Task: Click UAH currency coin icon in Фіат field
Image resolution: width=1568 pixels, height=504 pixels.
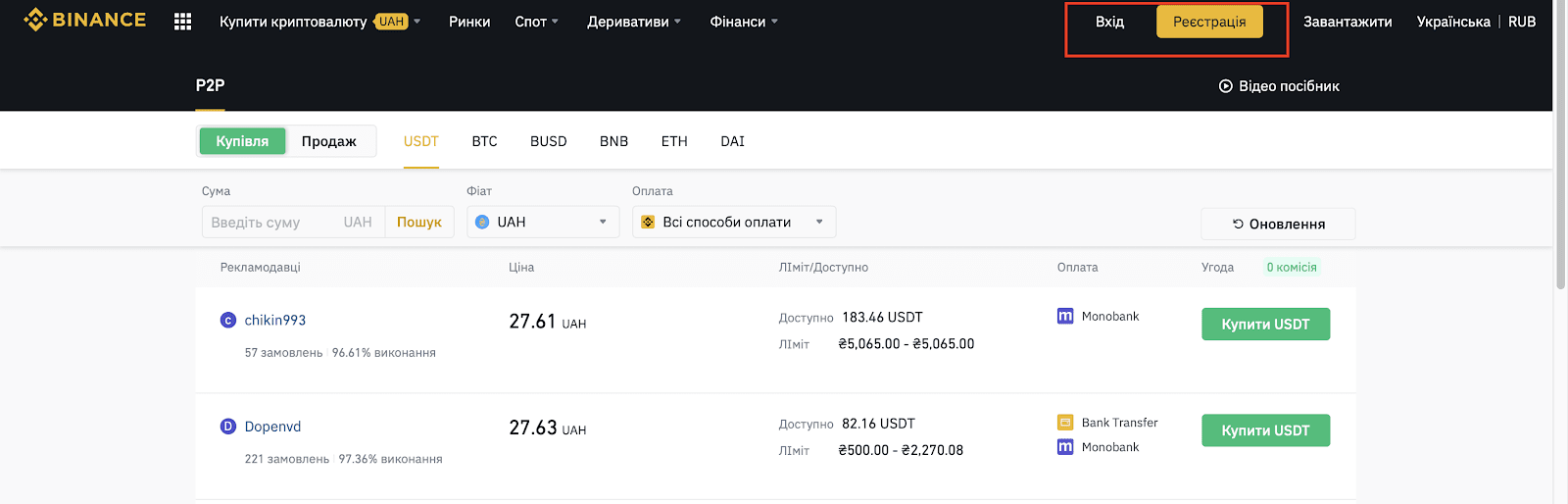Action: (x=482, y=222)
